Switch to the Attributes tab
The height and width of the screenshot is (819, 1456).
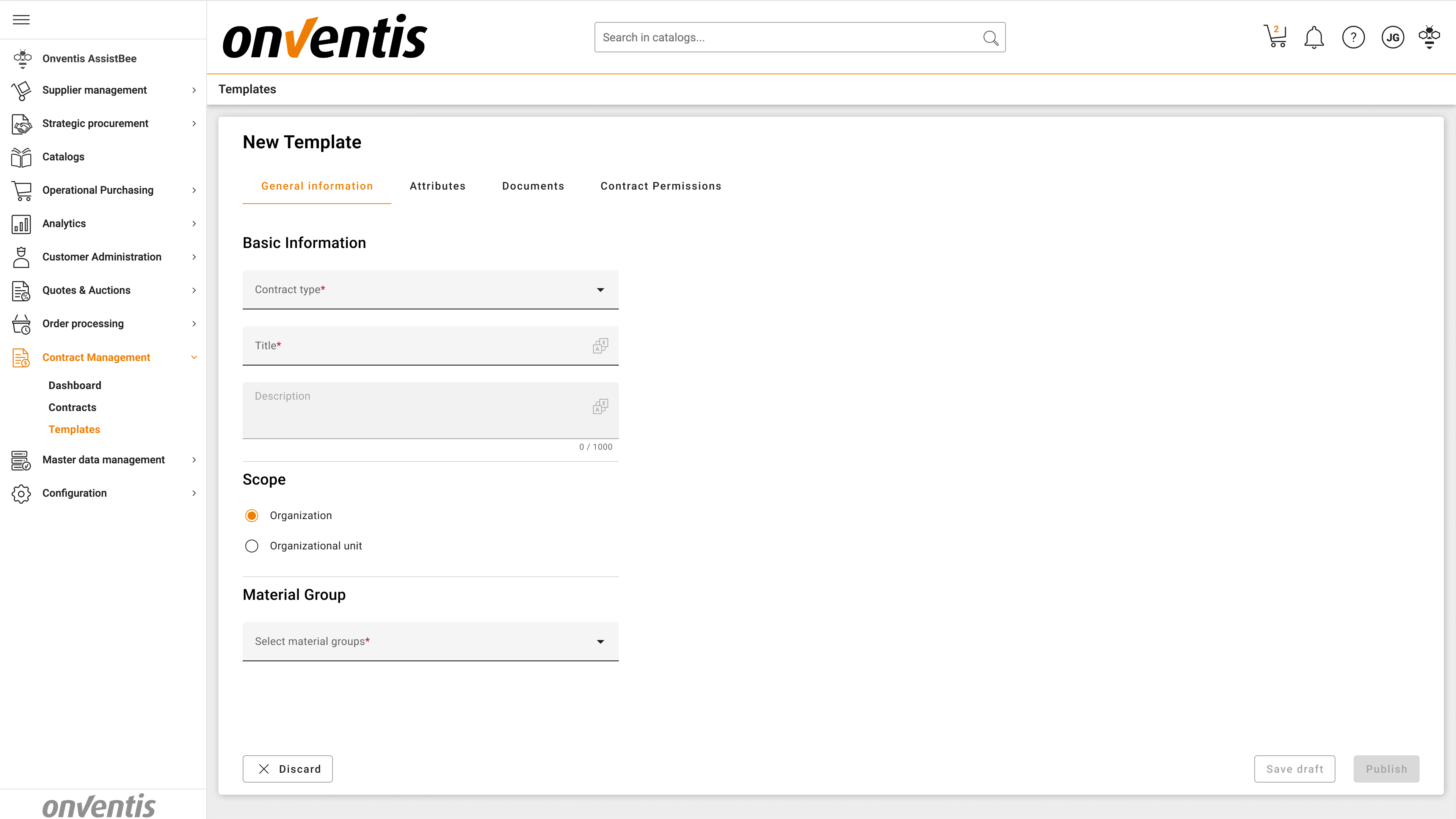click(x=438, y=186)
